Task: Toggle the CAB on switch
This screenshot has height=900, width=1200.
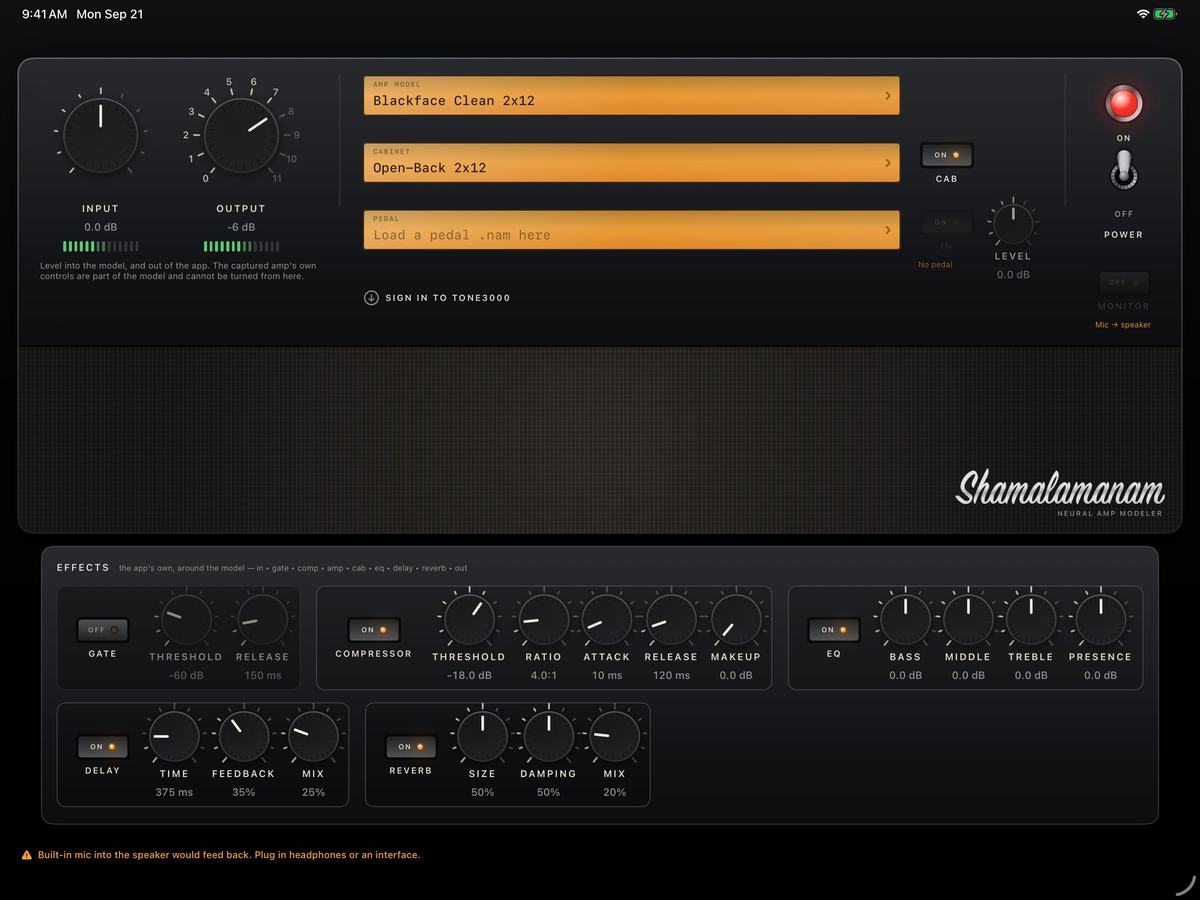Action: [x=946, y=155]
